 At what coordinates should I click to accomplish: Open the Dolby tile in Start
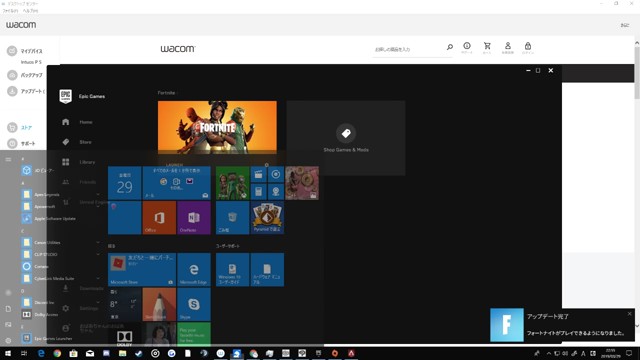124,334
